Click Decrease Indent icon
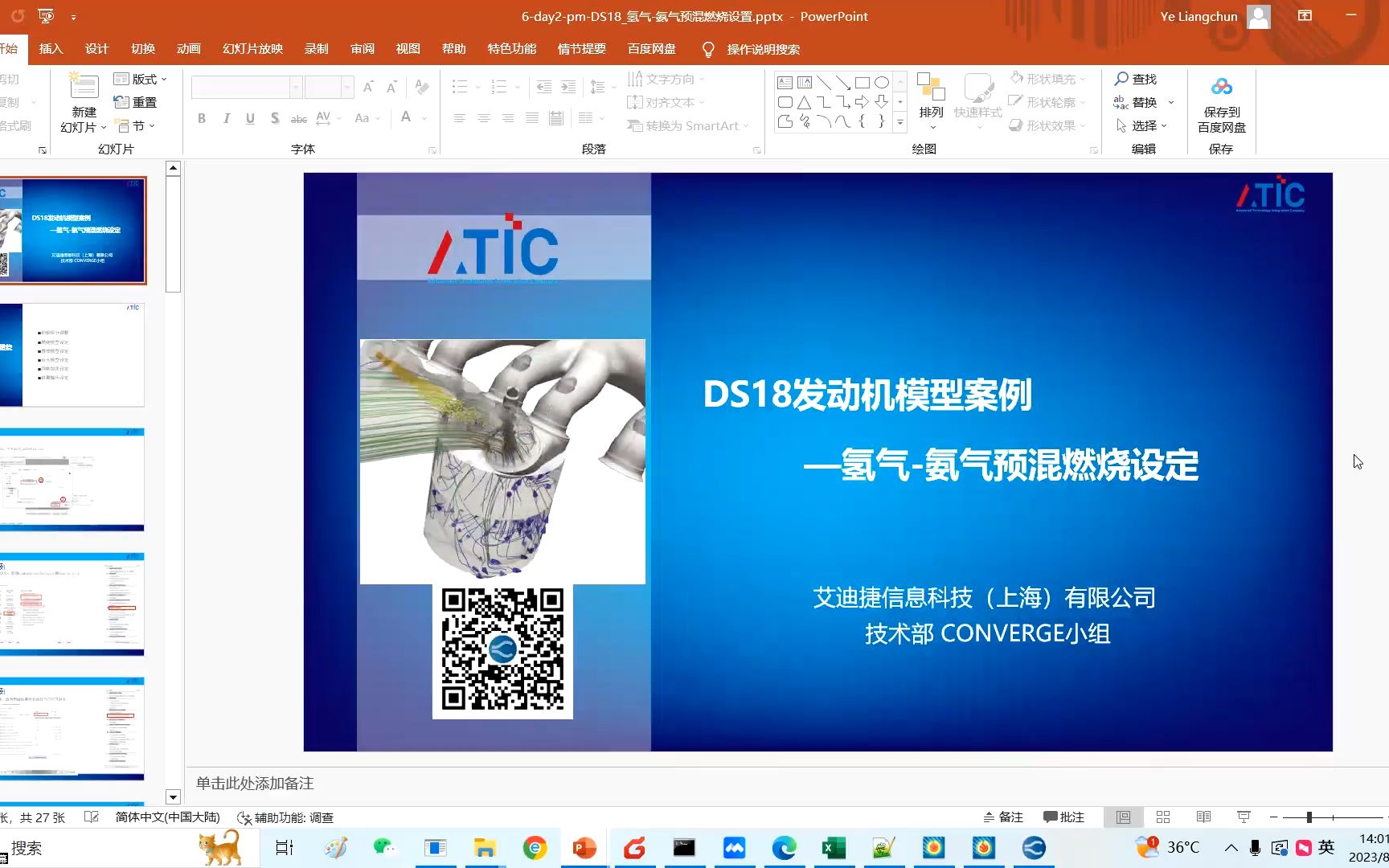 [544, 87]
